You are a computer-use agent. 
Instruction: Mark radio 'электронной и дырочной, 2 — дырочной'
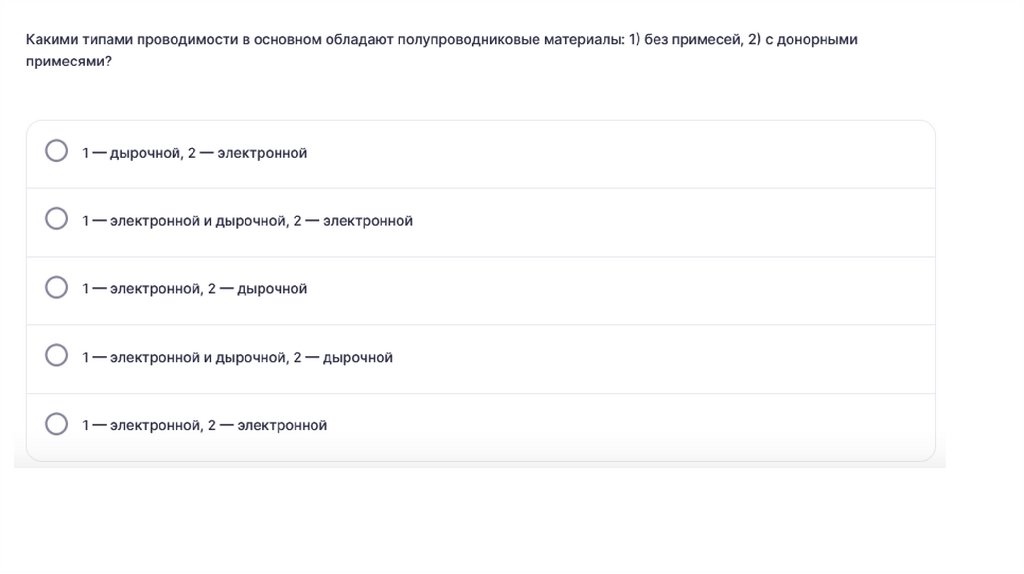(57, 355)
